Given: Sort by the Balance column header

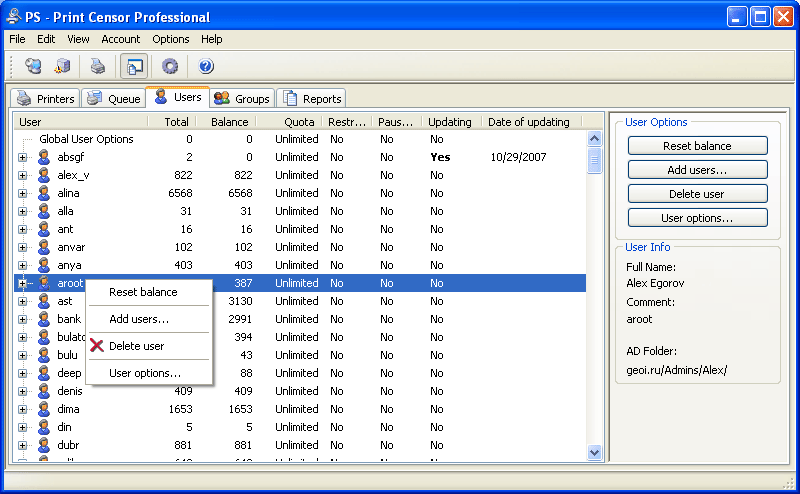Looking at the screenshot, I should click(226, 122).
